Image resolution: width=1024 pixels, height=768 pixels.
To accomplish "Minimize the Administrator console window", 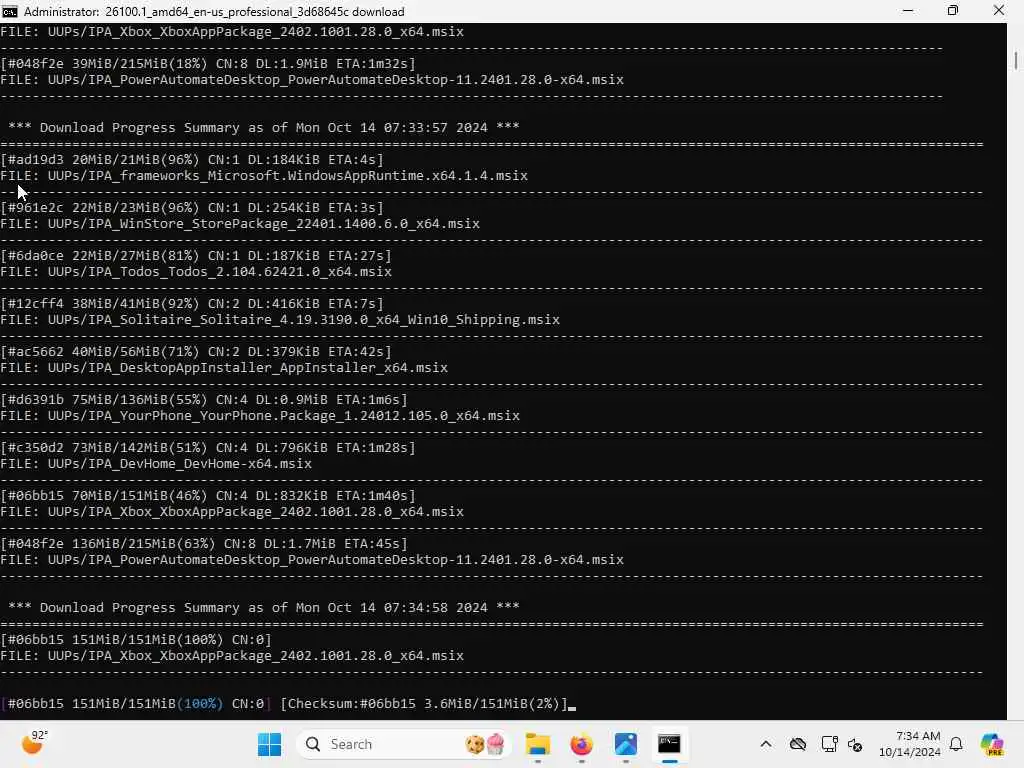I will 908,11.
